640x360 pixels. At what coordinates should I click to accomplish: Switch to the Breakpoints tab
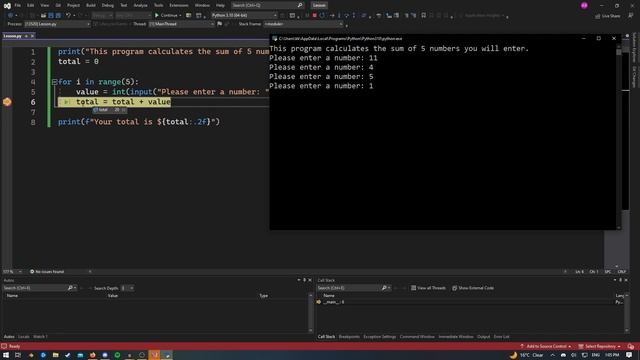coord(349,337)
